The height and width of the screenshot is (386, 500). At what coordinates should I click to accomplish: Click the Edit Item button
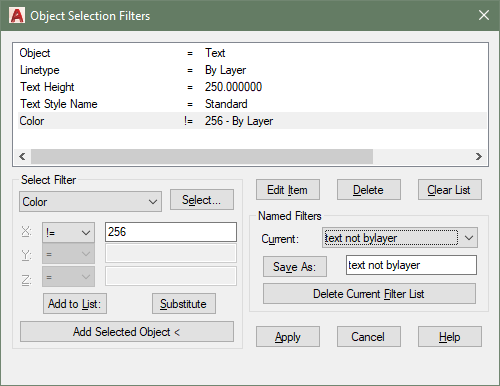[x=288, y=190]
